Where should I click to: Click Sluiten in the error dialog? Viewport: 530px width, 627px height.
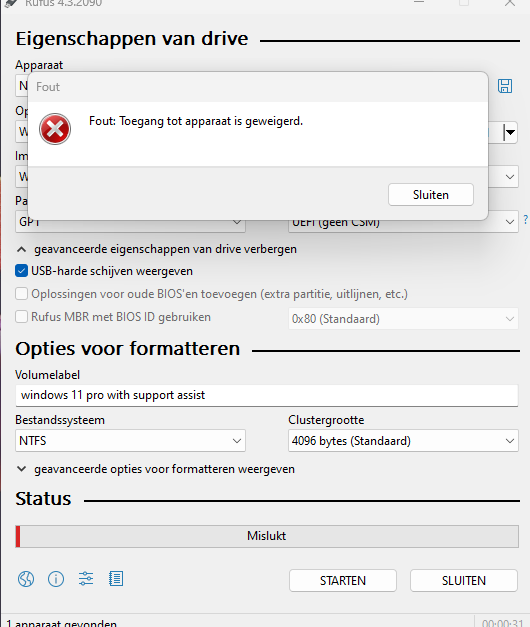(431, 195)
